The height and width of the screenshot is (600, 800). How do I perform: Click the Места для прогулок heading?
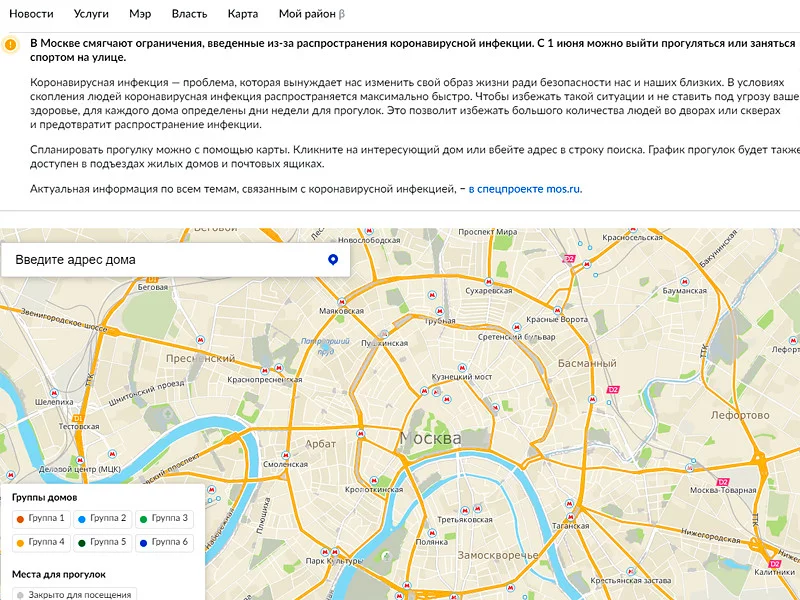pos(59,574)
